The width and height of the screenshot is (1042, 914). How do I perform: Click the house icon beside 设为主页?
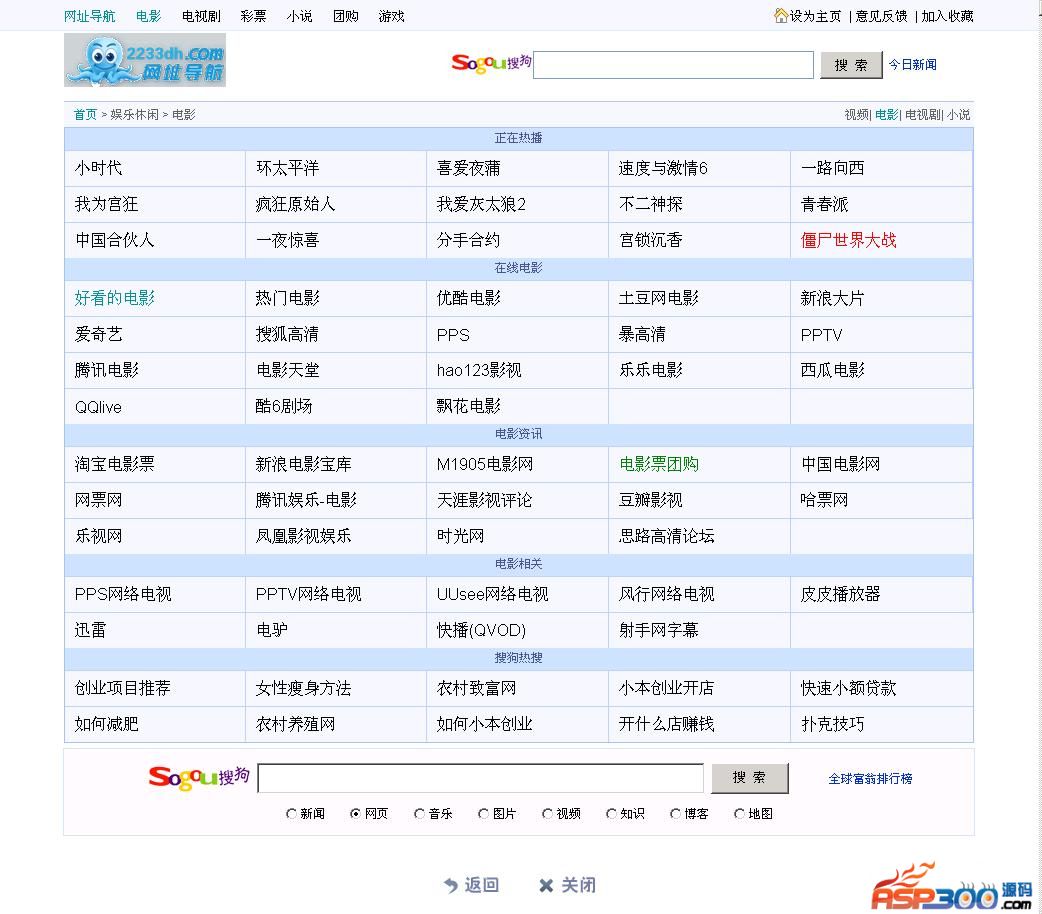coord(781,15)
